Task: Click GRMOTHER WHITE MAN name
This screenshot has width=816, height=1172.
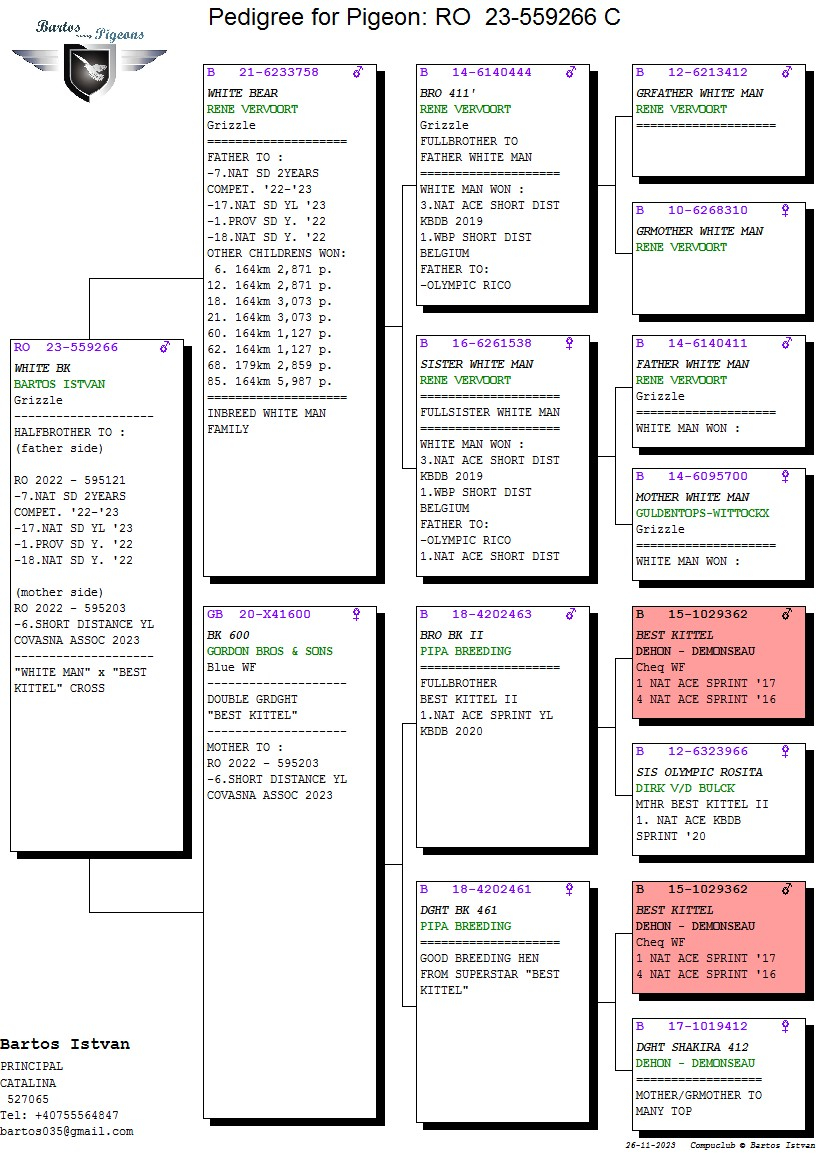Action: [x=699, y=232]
